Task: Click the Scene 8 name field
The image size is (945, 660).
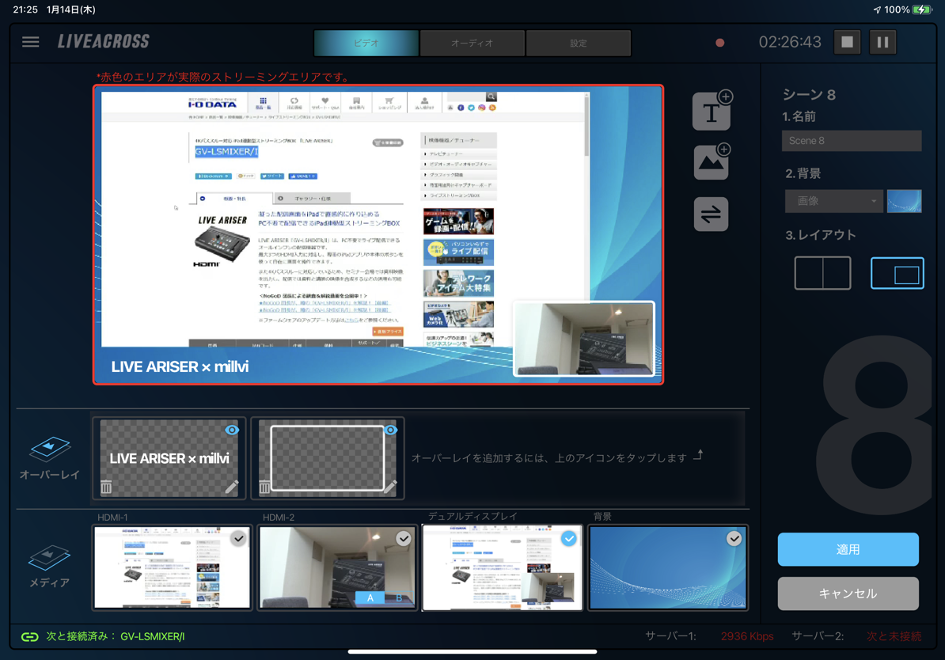Action: pyautogui.click(x=851, y=141)
